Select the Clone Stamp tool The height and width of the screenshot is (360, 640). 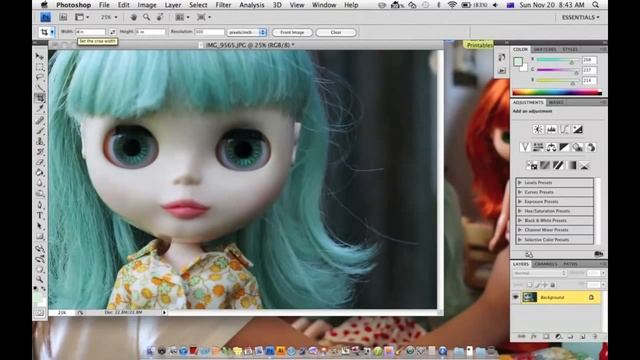click(x=40, y=141)
